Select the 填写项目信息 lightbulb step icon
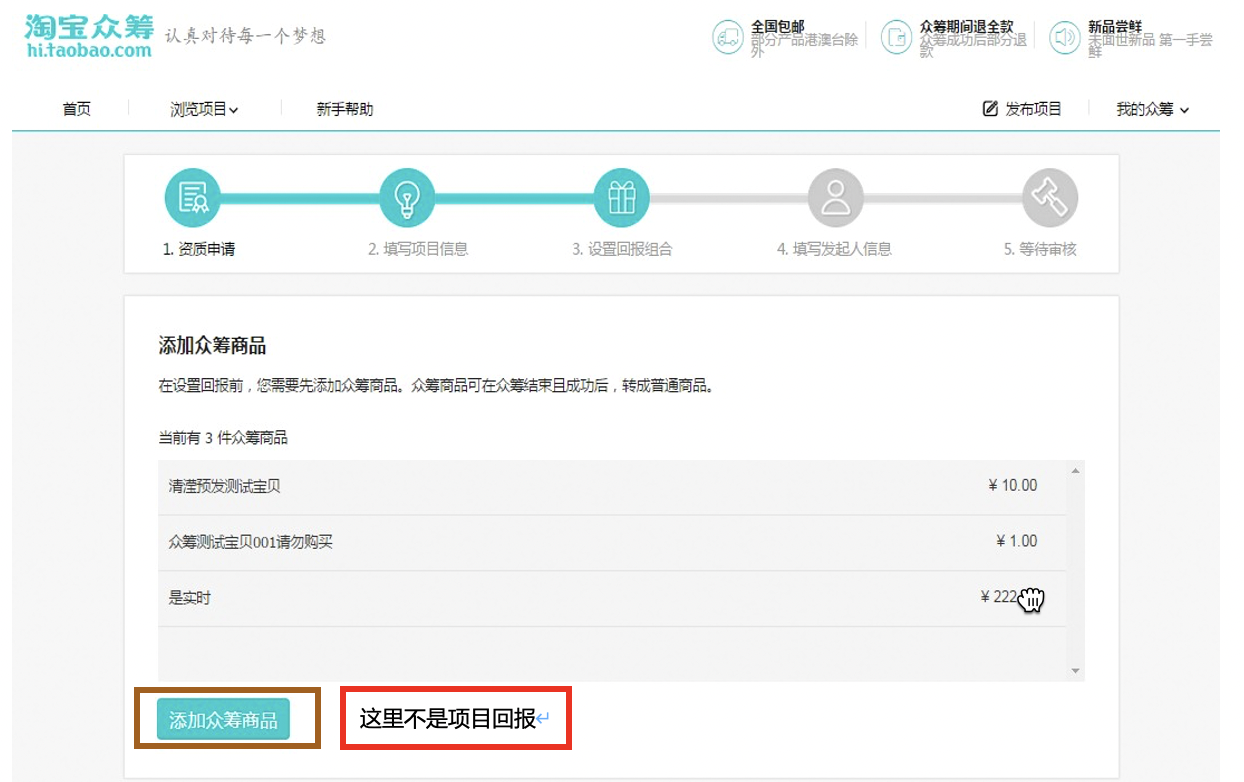 (x=407, y=197)
